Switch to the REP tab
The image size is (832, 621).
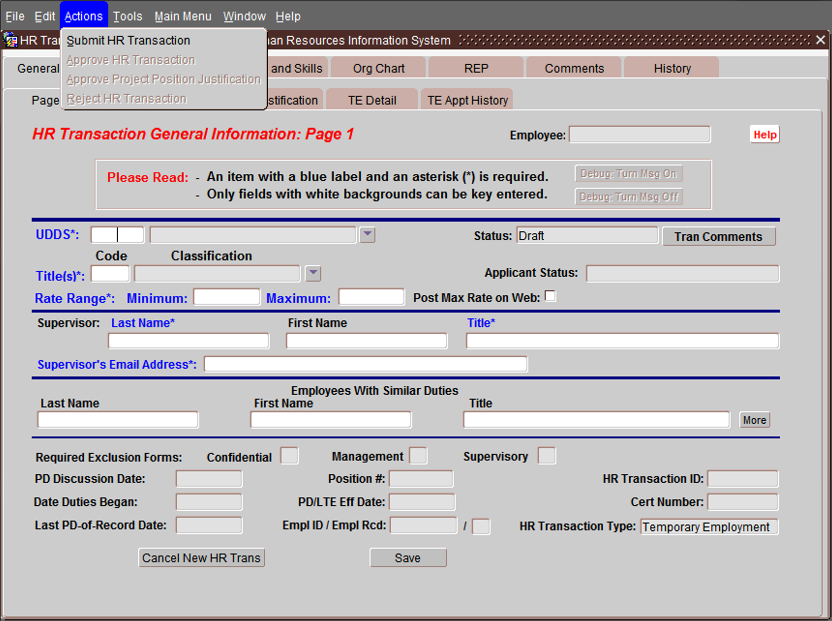coord(476,68)
